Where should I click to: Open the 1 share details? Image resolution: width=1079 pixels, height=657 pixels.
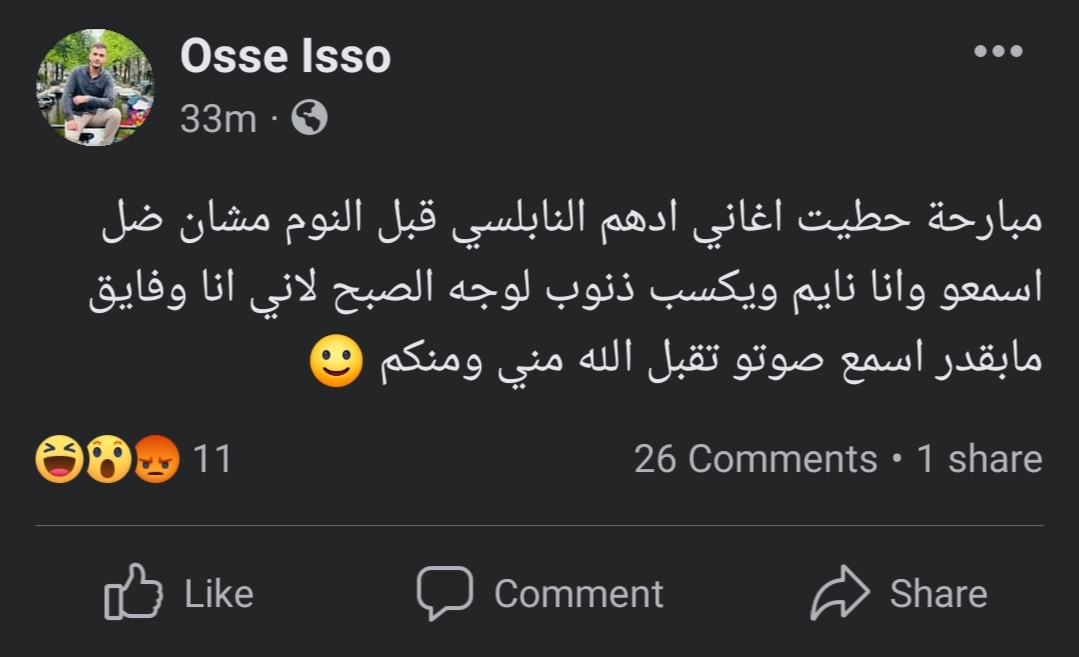980,459
